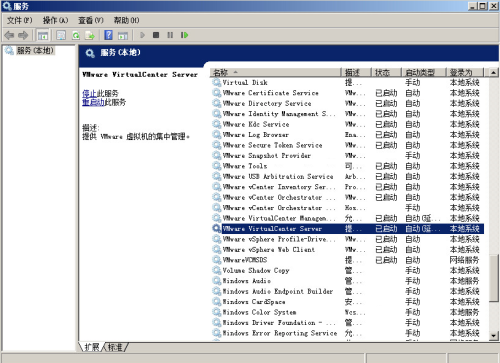This screenshot has height=363, width=500.
Task: Click the 网络服务 logon cell of VMwareVCMSDS
Action: 464,260
